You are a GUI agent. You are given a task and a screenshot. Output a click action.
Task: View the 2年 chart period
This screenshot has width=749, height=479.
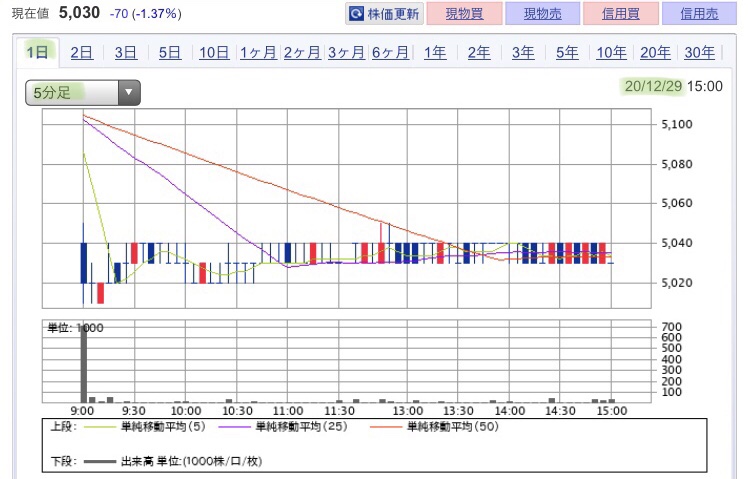tap(479, 52)
